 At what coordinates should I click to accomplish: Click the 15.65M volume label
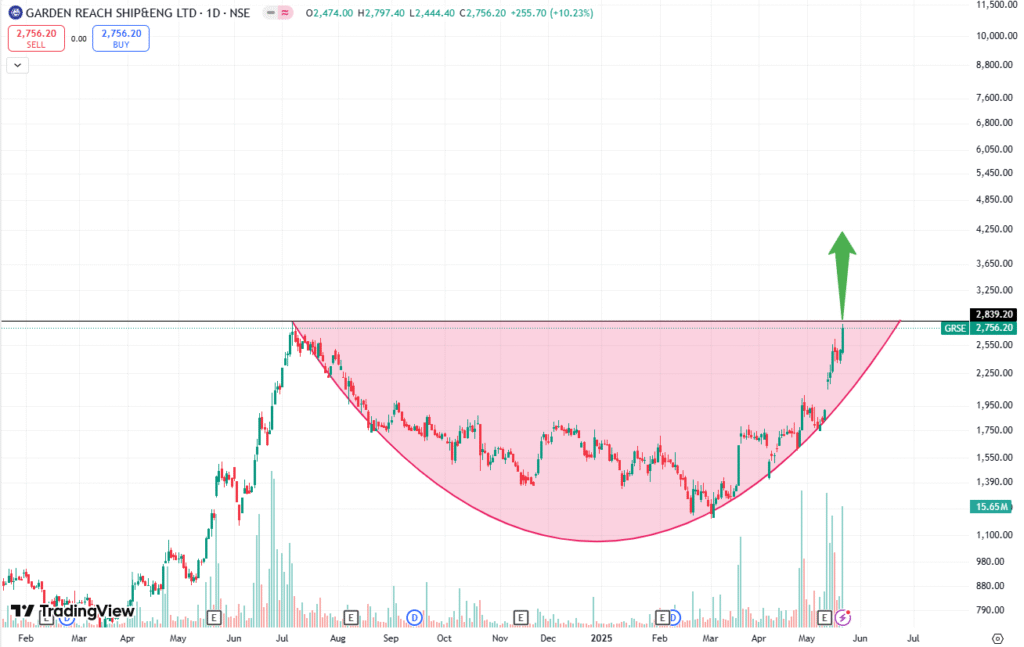991,507
